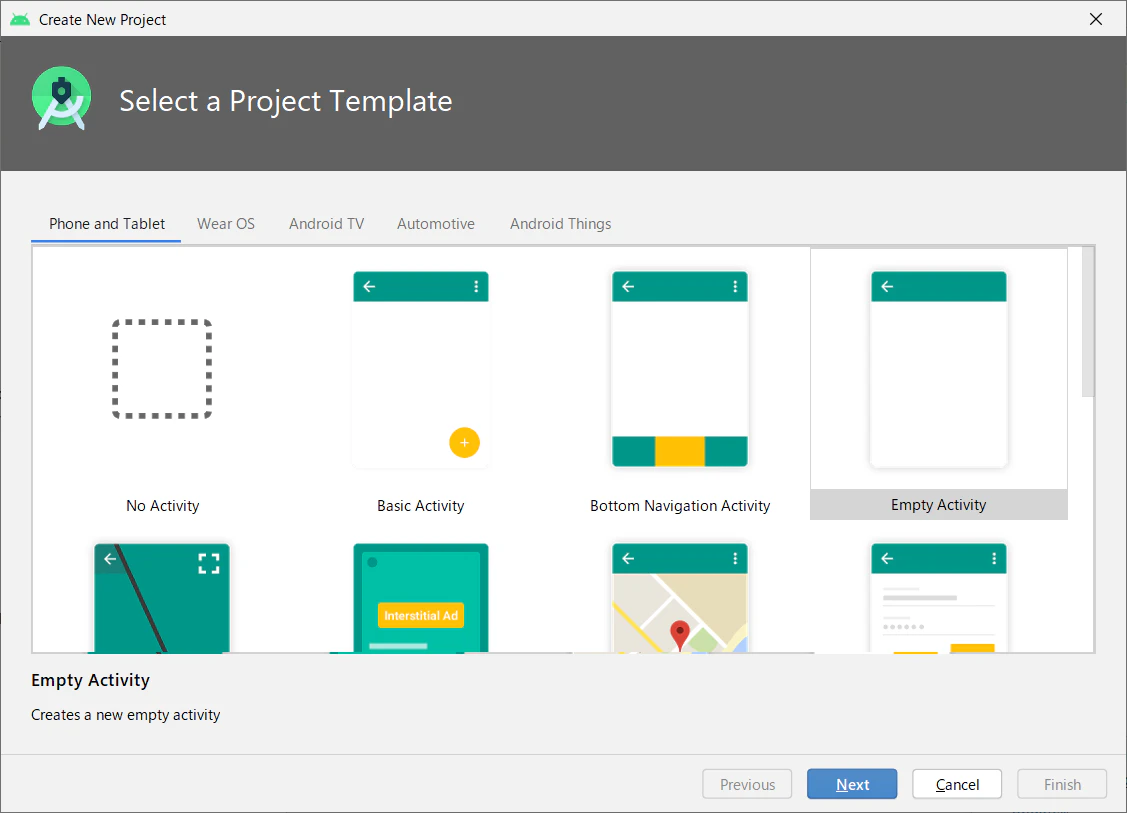Switch to the Android TV tab
Screen dimensions: 1127x813
[x=326, y=224]
